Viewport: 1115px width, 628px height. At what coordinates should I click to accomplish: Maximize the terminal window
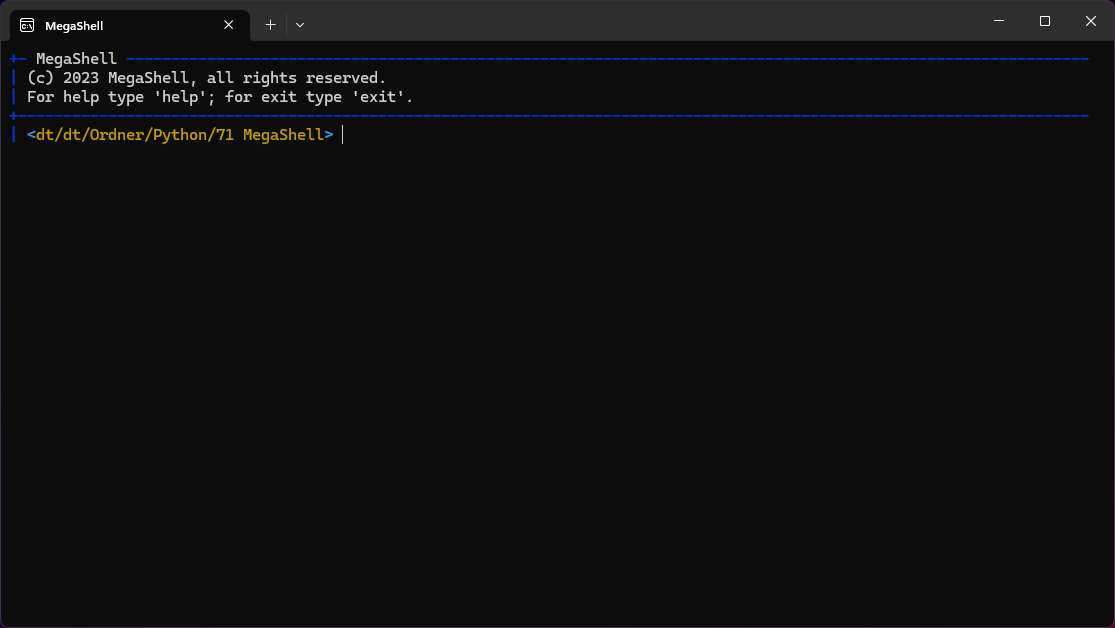[x=1045, y=21]
